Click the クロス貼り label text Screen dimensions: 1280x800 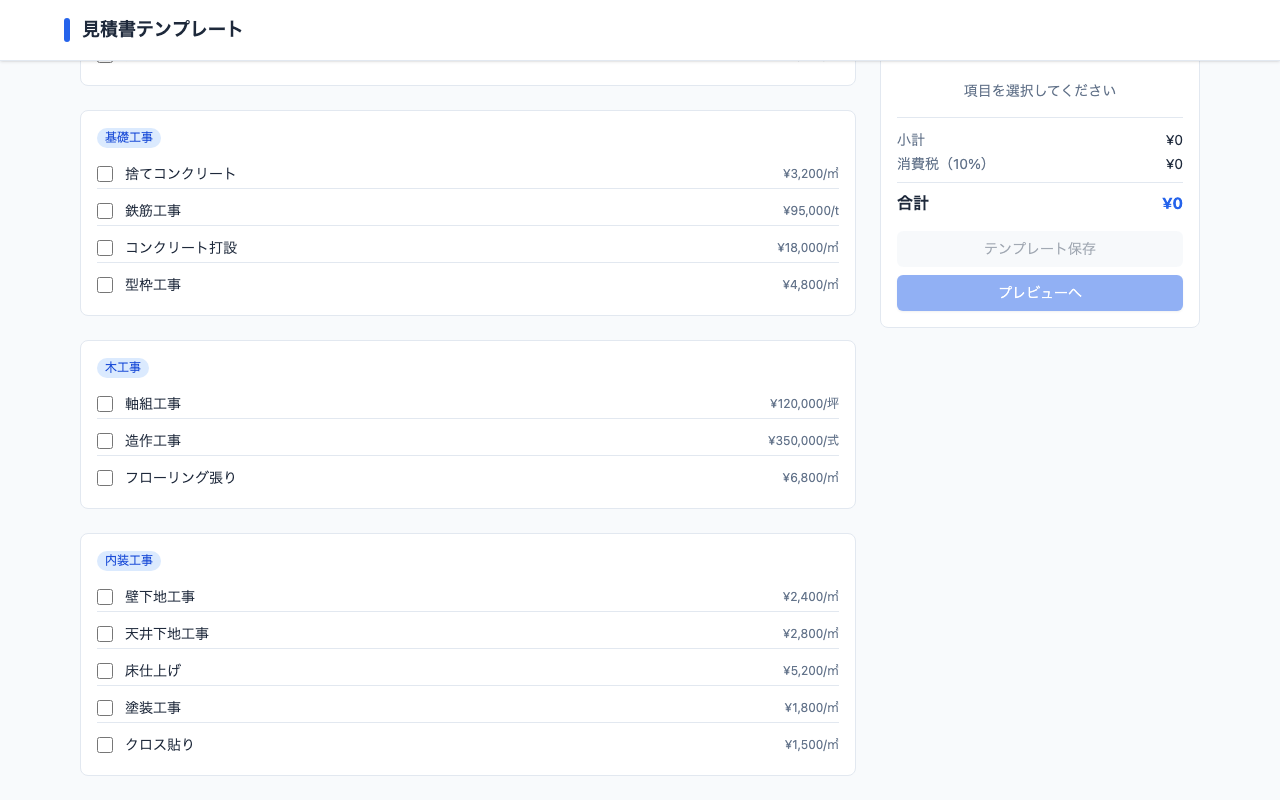160,745
